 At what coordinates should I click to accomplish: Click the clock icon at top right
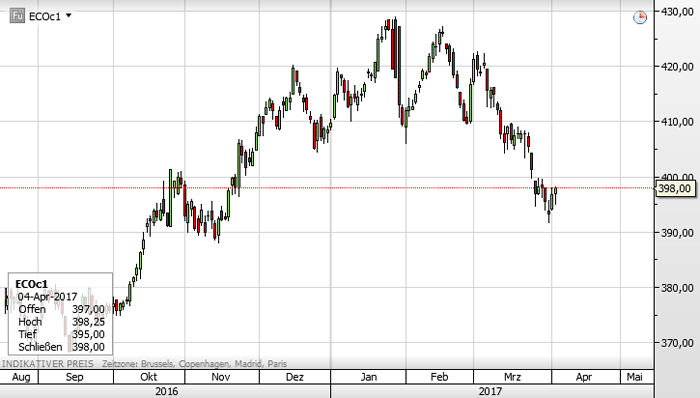(x=640, y=17)
